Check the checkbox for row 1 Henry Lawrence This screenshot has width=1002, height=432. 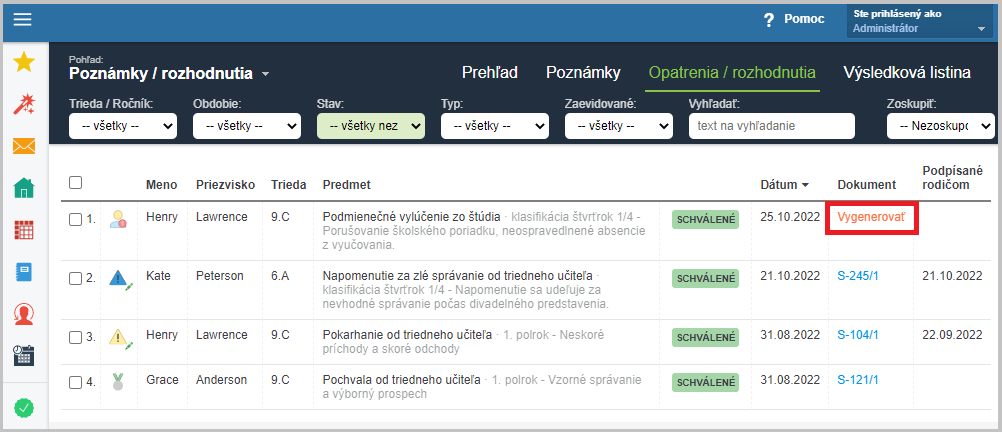75,219
